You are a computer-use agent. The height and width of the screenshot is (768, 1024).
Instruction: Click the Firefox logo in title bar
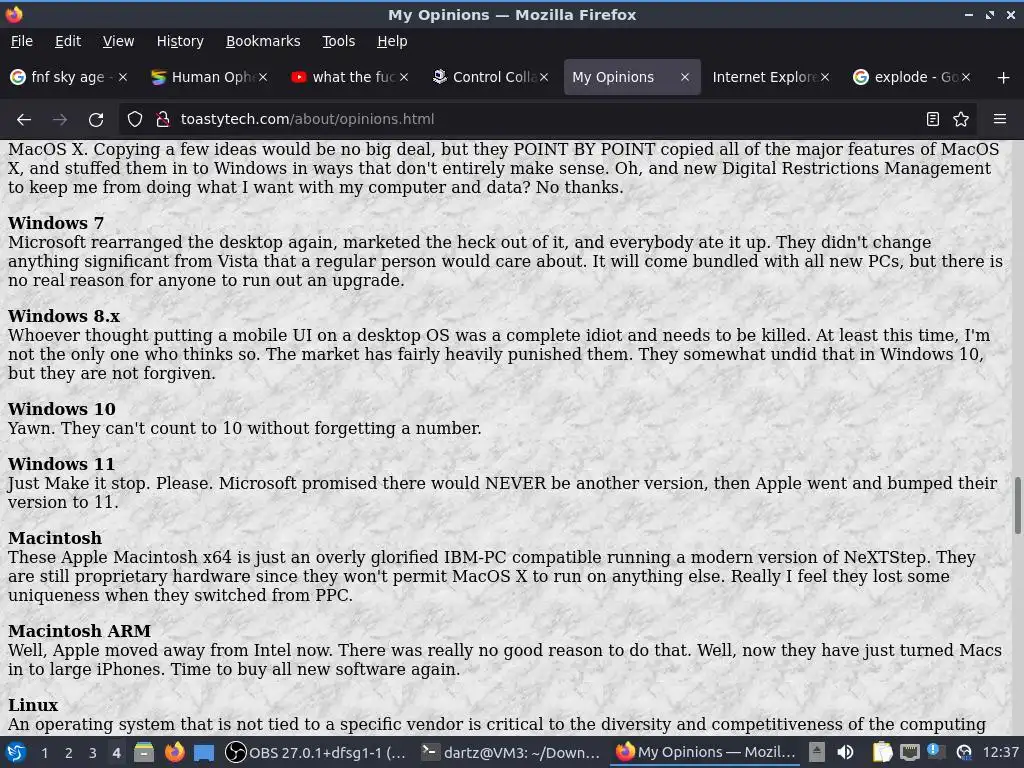click(14, 14)
